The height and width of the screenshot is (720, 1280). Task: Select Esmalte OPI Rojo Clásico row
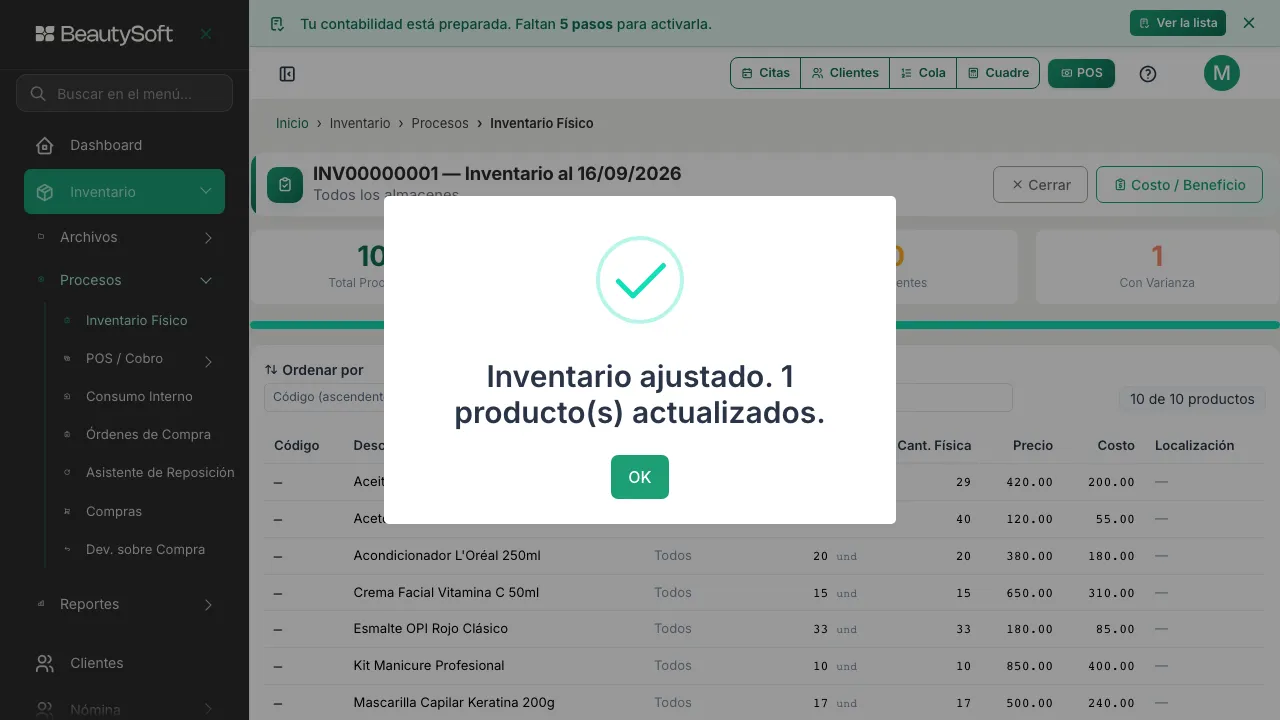tap(765, 629)
